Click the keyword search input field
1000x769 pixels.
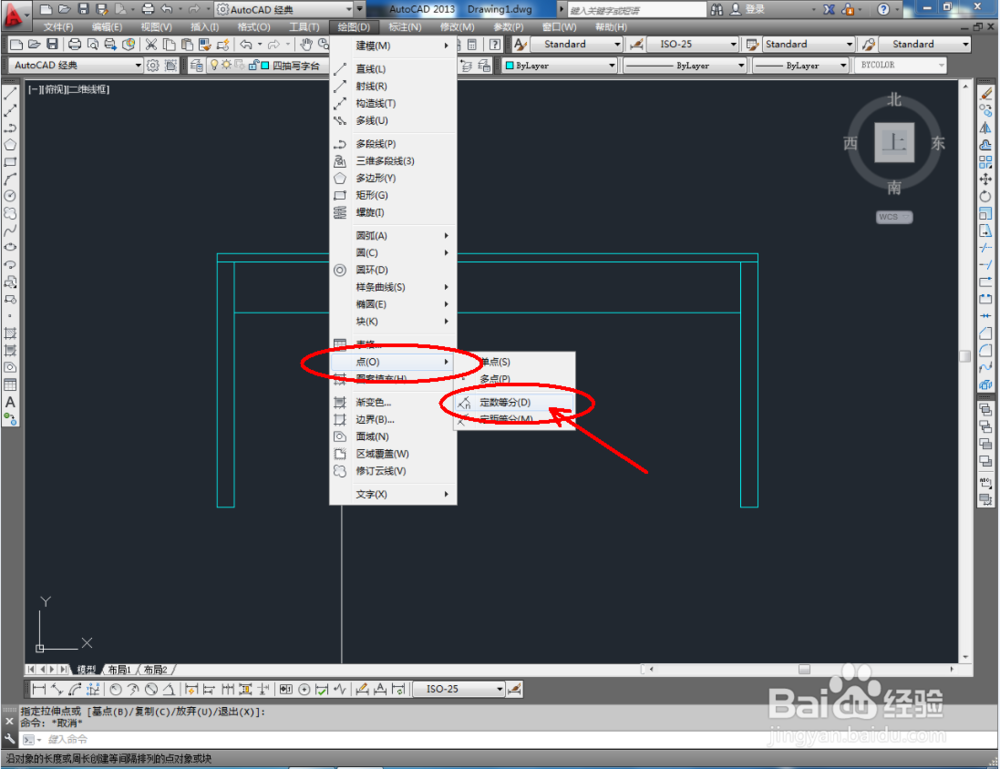click(636, 10)
